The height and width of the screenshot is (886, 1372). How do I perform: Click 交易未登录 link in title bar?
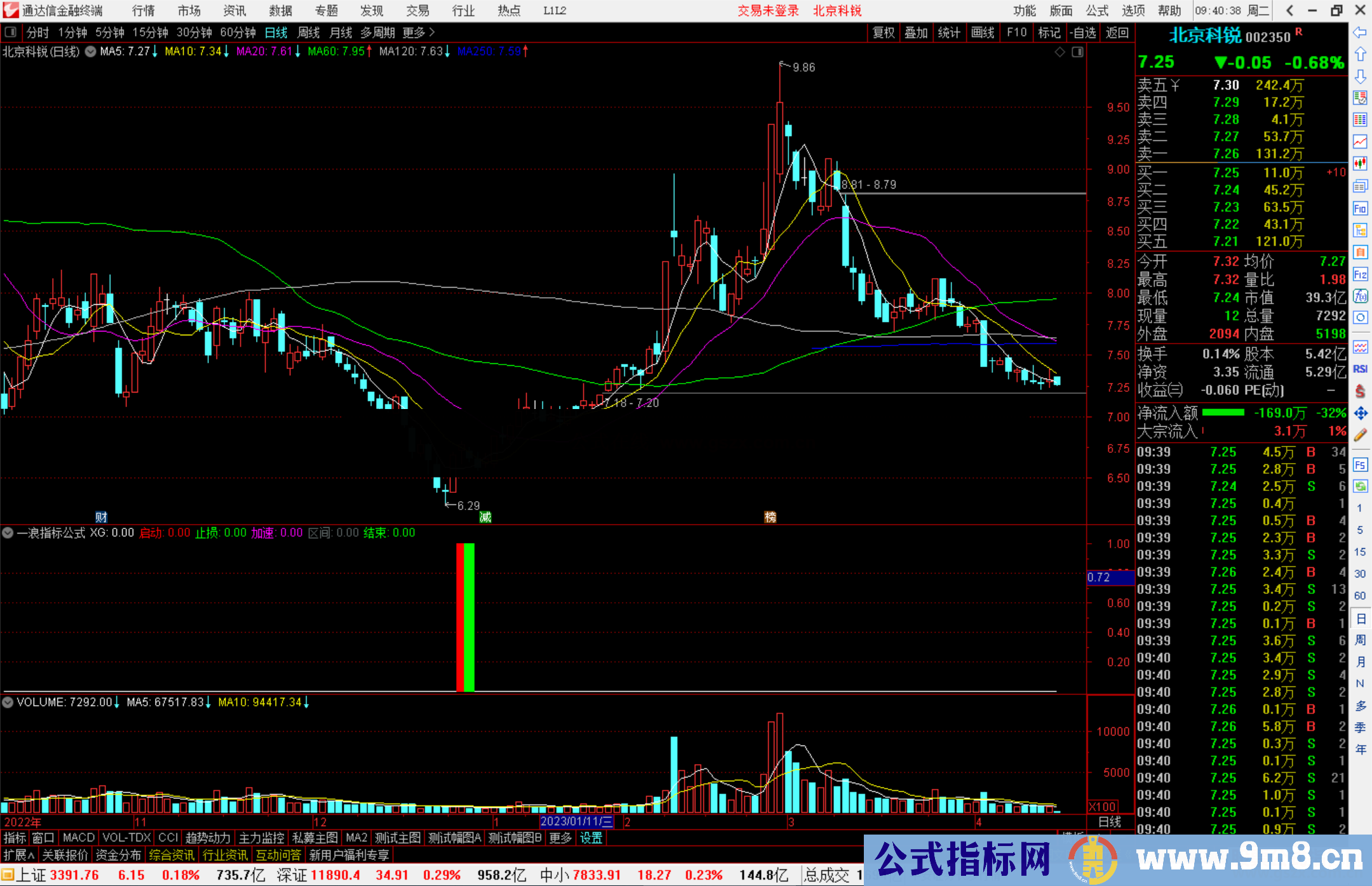768,11
